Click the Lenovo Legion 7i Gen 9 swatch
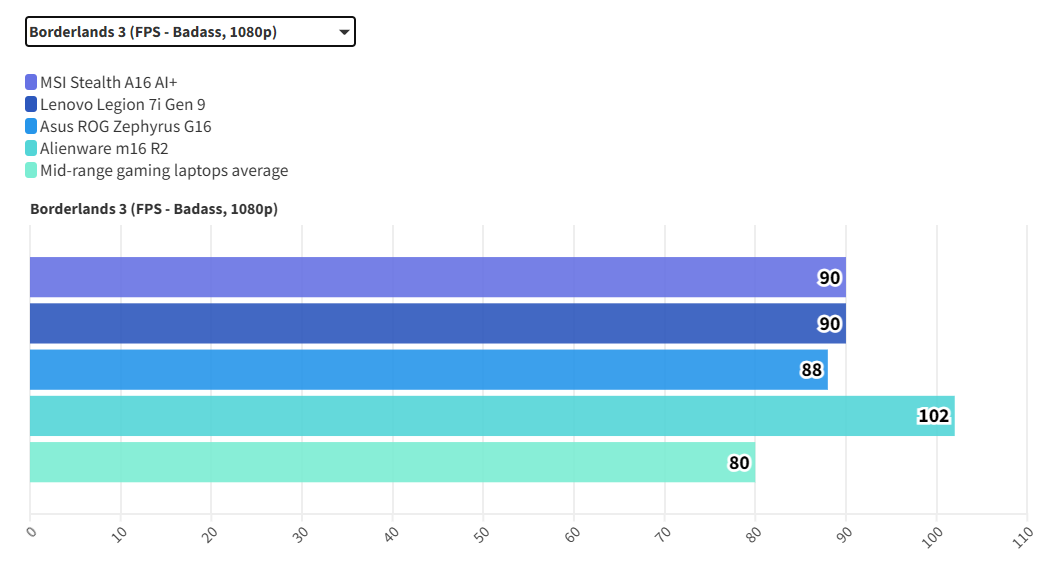The height and width of the screenshot is (561, 1050). (x=31, y=104)
